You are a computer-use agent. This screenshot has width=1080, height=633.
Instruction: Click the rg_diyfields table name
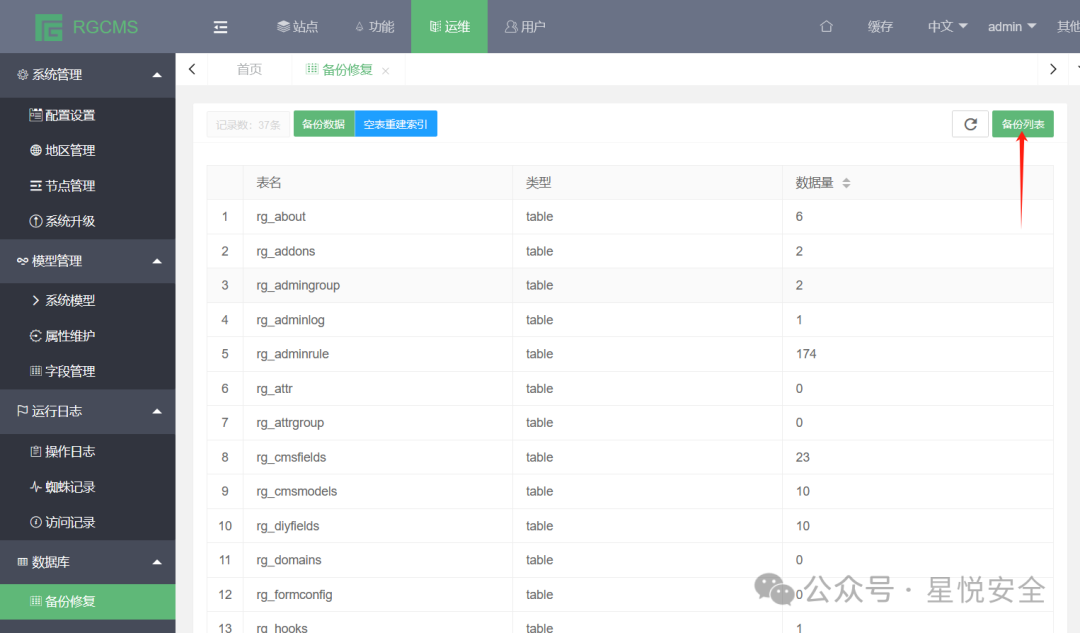pos(288,526)
